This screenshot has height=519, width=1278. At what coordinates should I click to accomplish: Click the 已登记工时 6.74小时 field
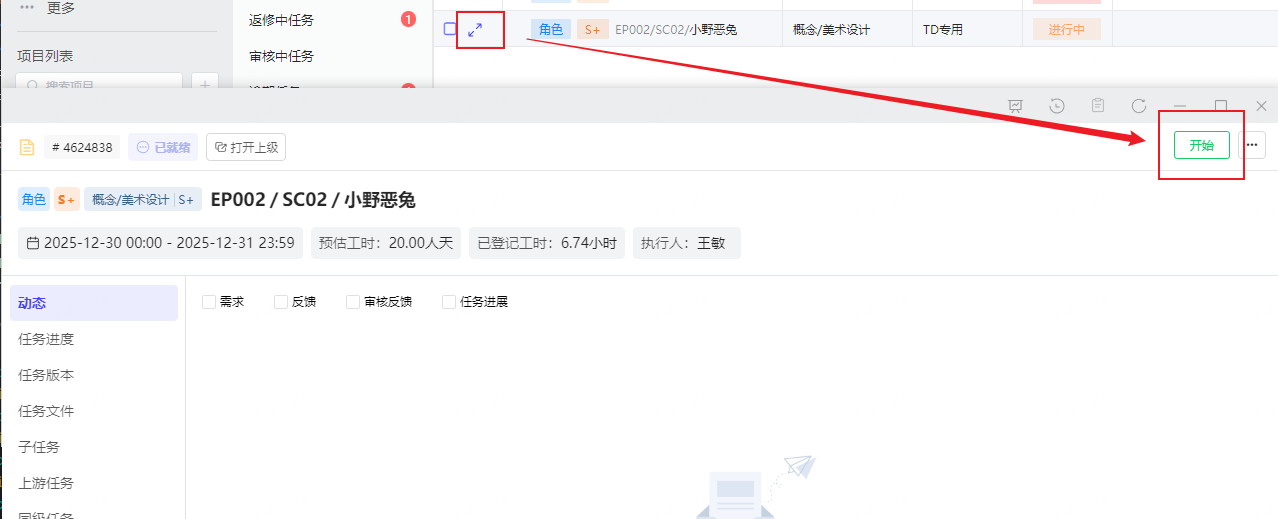(x=547, y=243)
